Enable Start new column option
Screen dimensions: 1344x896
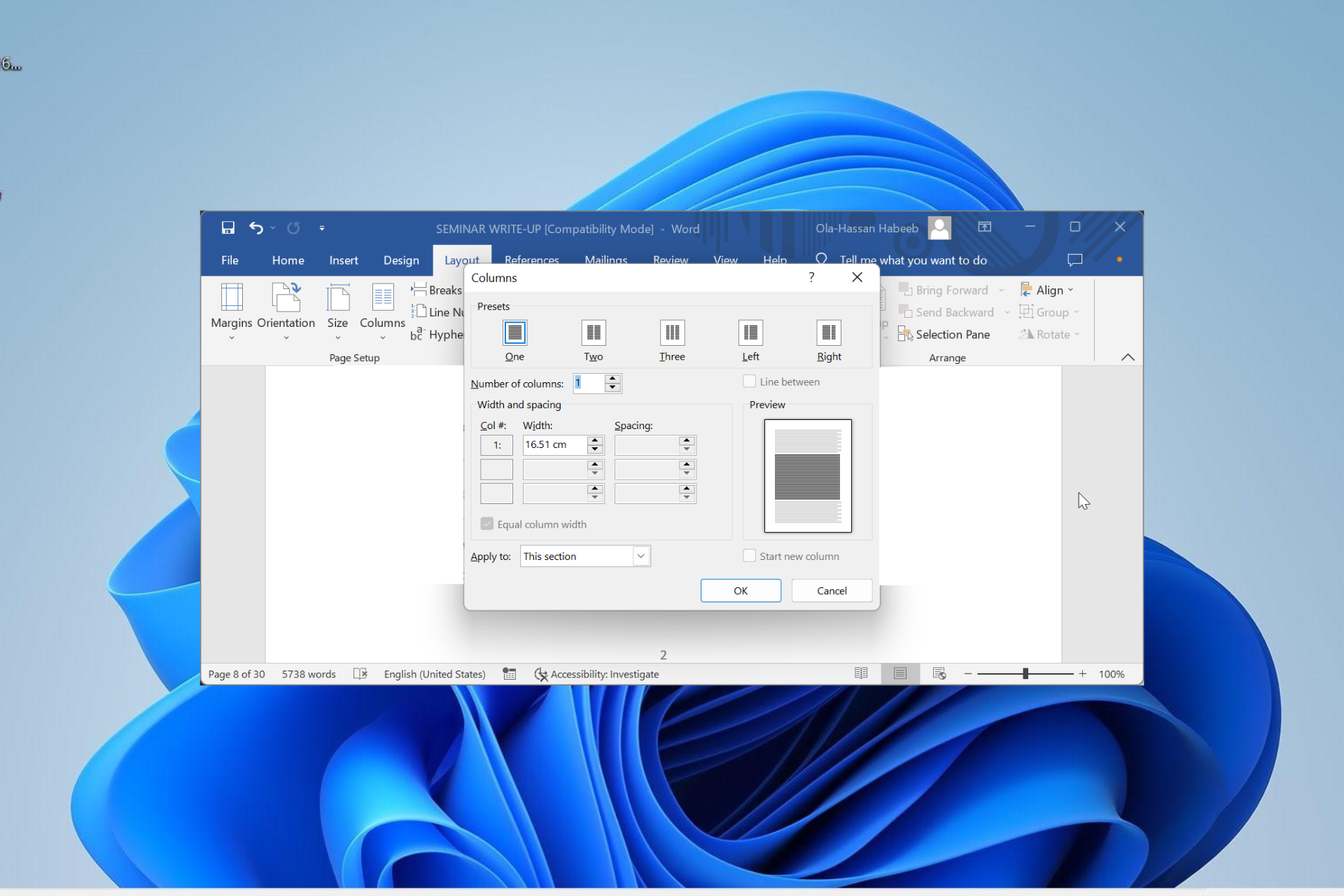(749, 556)
